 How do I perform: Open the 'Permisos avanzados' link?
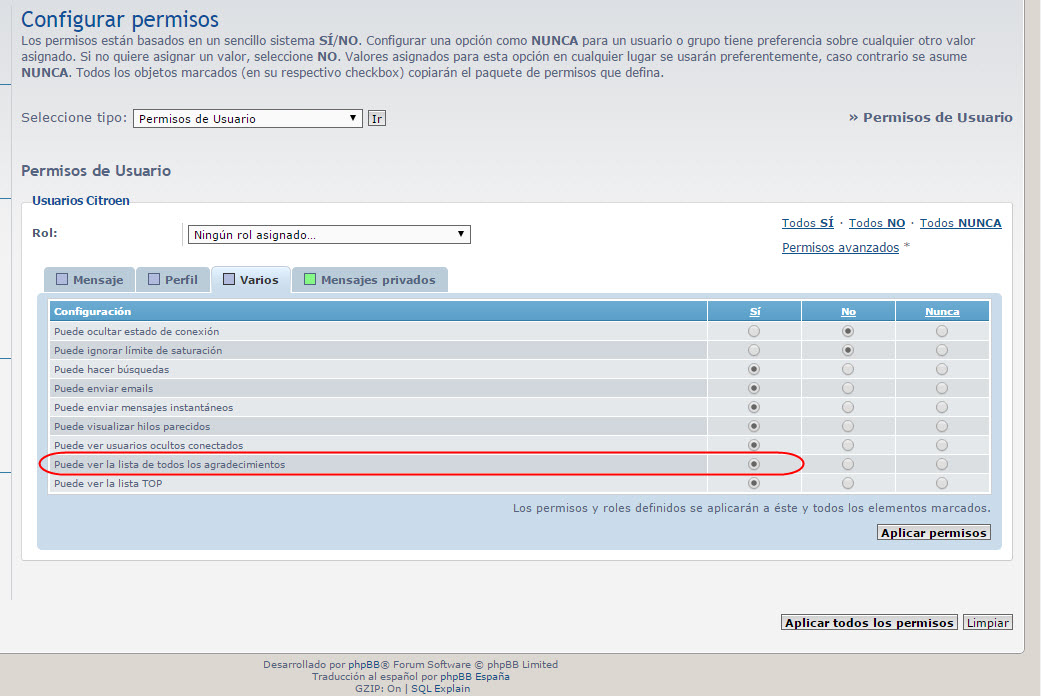click(840, 247)
